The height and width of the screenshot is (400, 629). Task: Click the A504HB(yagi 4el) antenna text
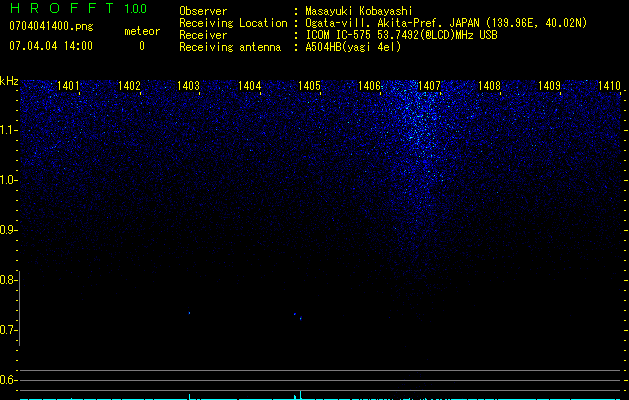[x=353, y=47]
